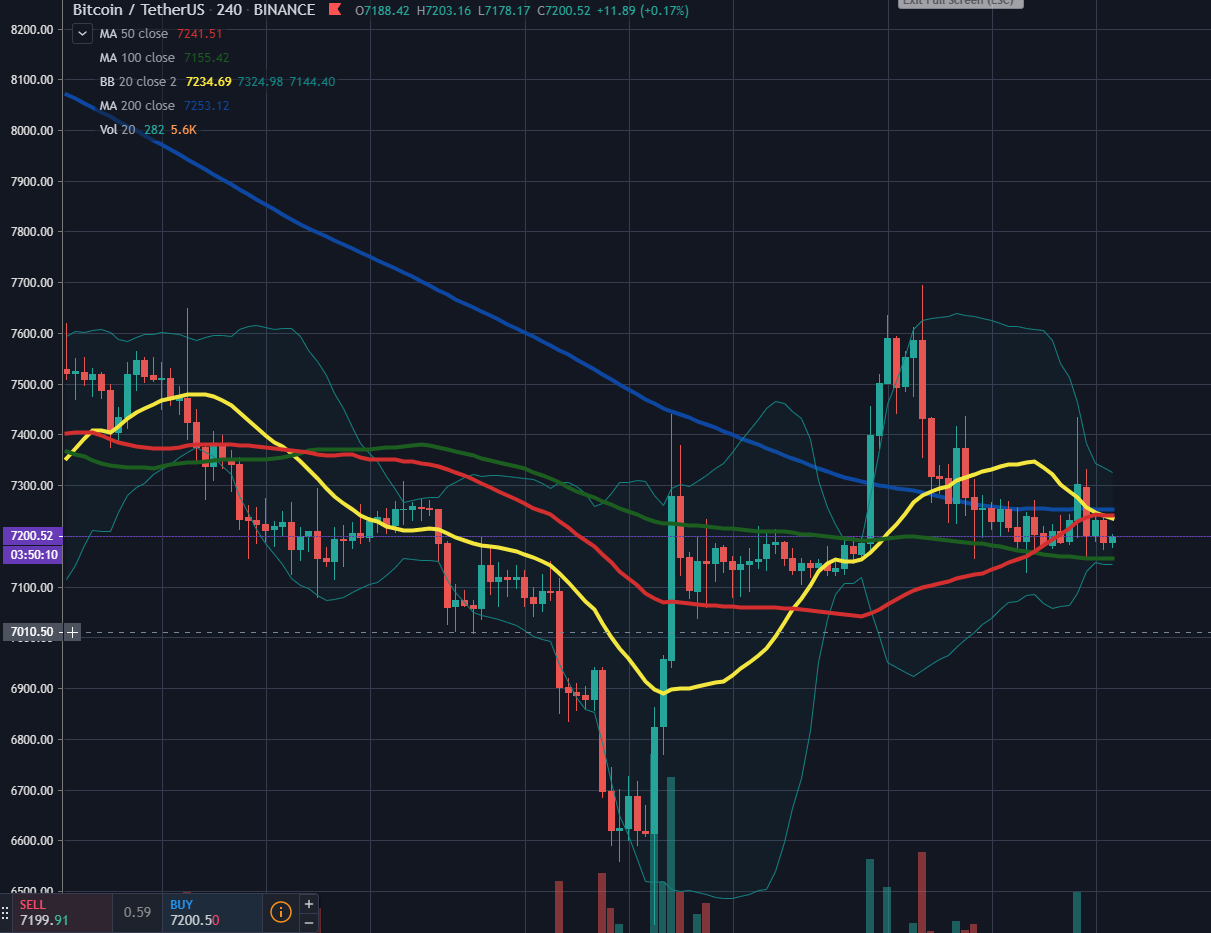Image resolution: width=1211 pixels, height=933 pixels.
Task: Click the 240 timeframe in chart title
Action: tap(229, 10)
